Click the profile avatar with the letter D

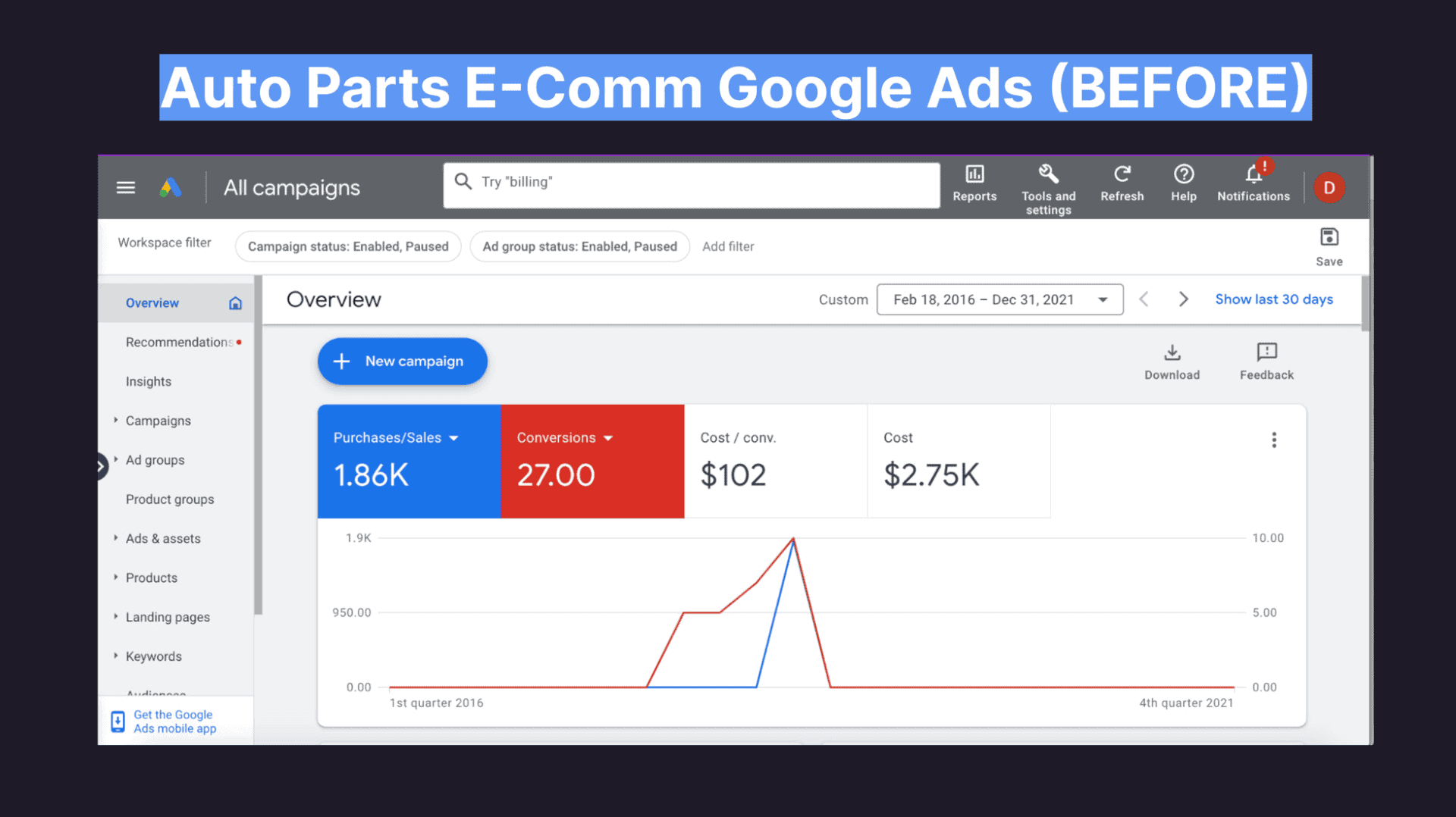(x=1329, y=187)
